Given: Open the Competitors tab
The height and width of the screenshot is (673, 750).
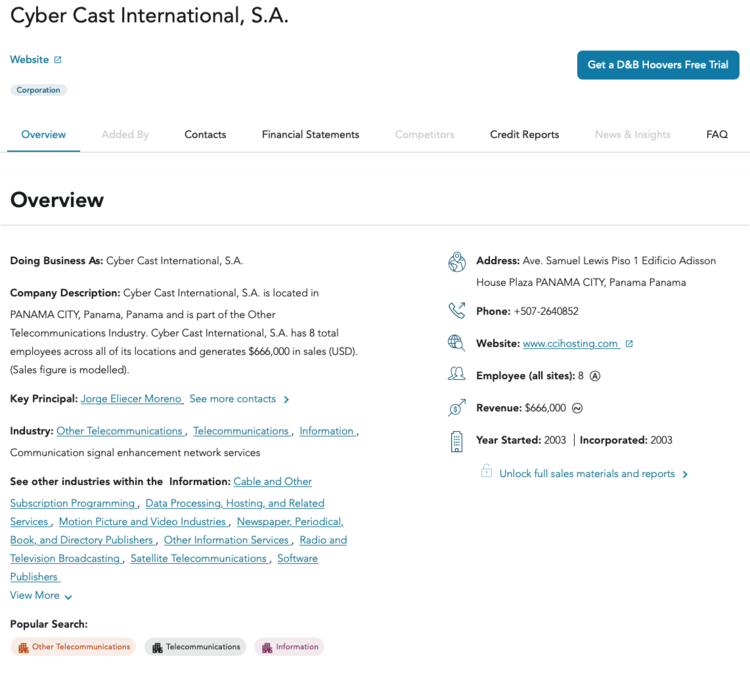Looking at the screenshot, I should (x=424, y=134).
